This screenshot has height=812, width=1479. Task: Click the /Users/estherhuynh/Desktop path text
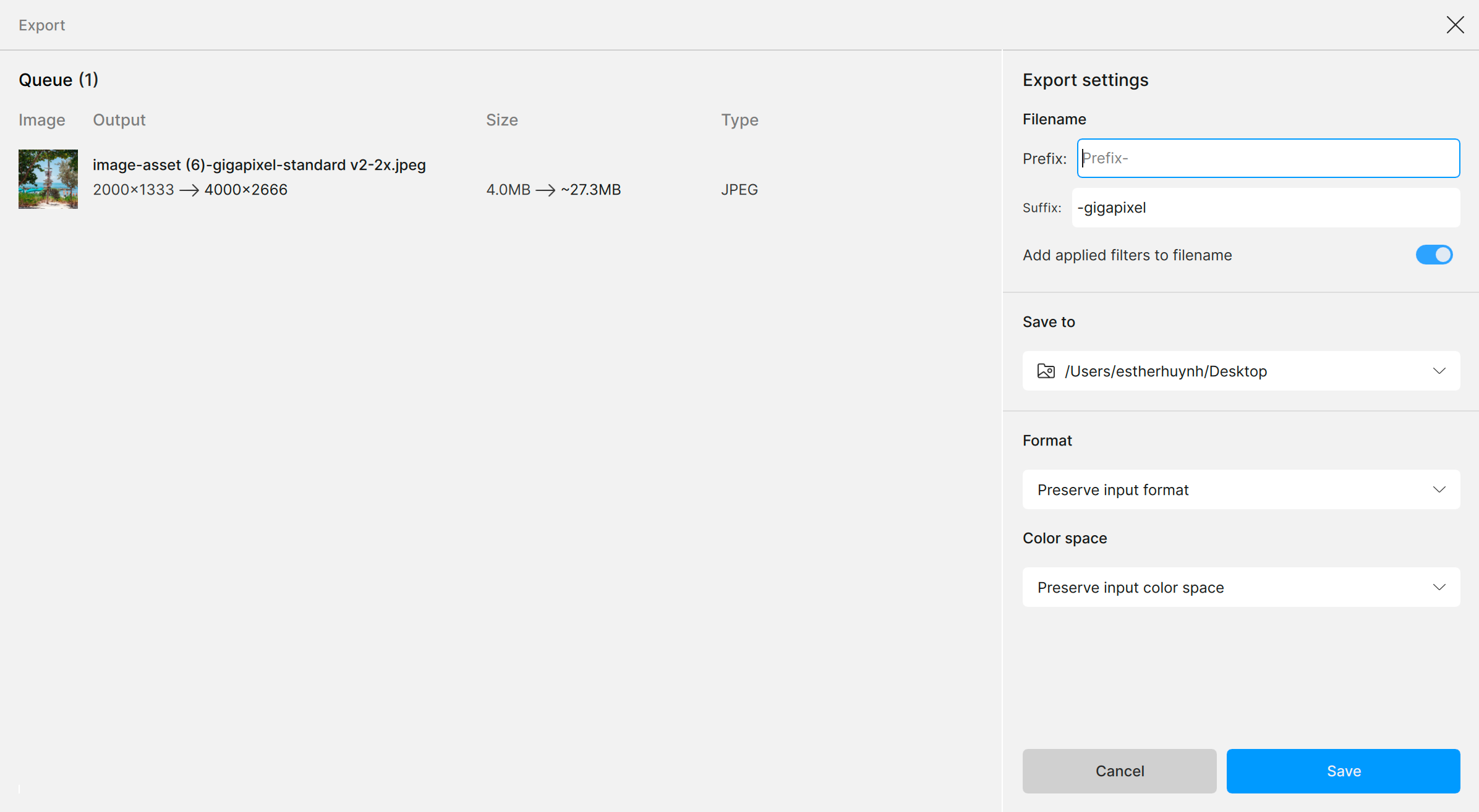tap(1166, 371)
